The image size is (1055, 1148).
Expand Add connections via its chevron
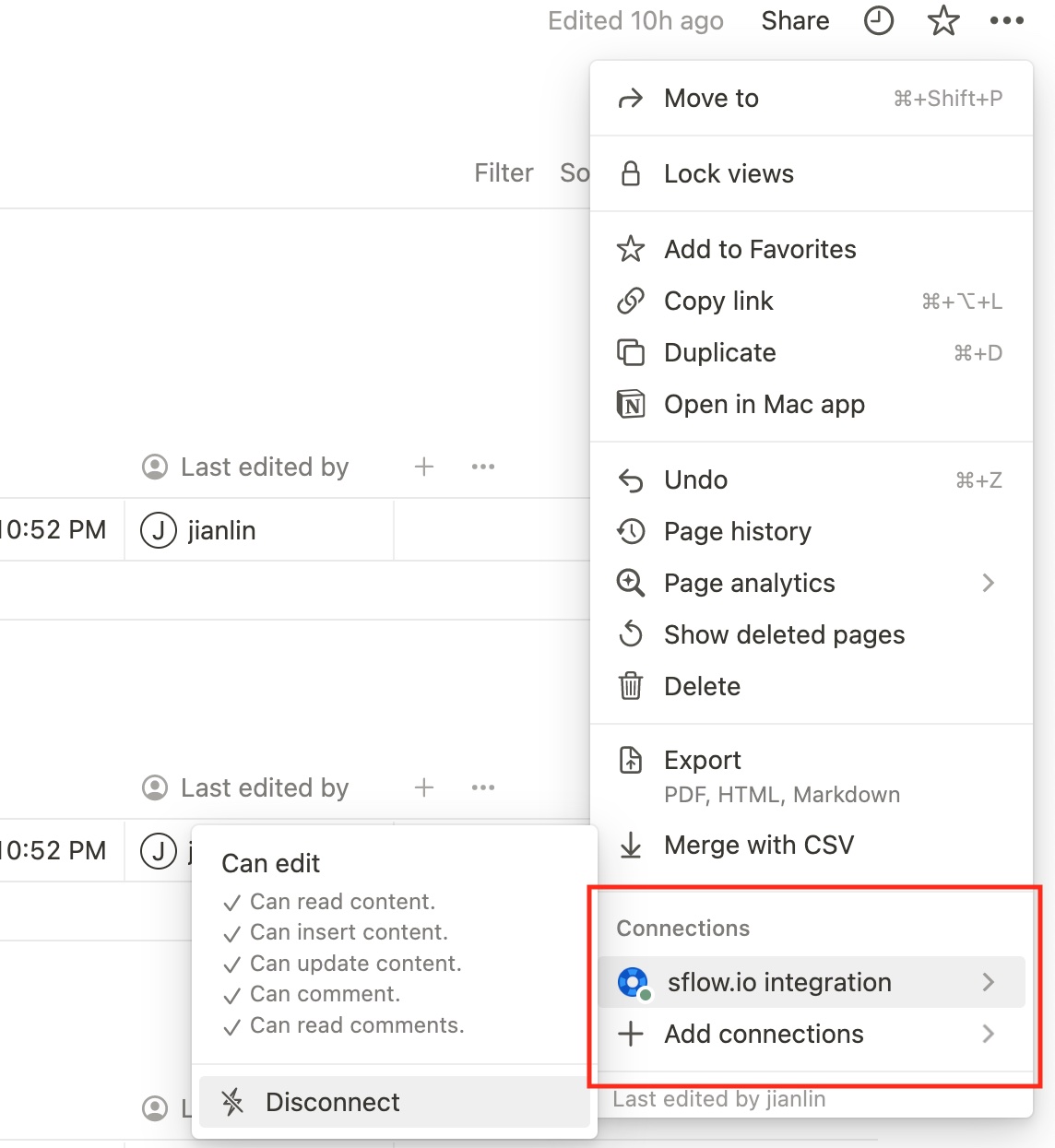pyautogui.click(x=990, y=1034)
